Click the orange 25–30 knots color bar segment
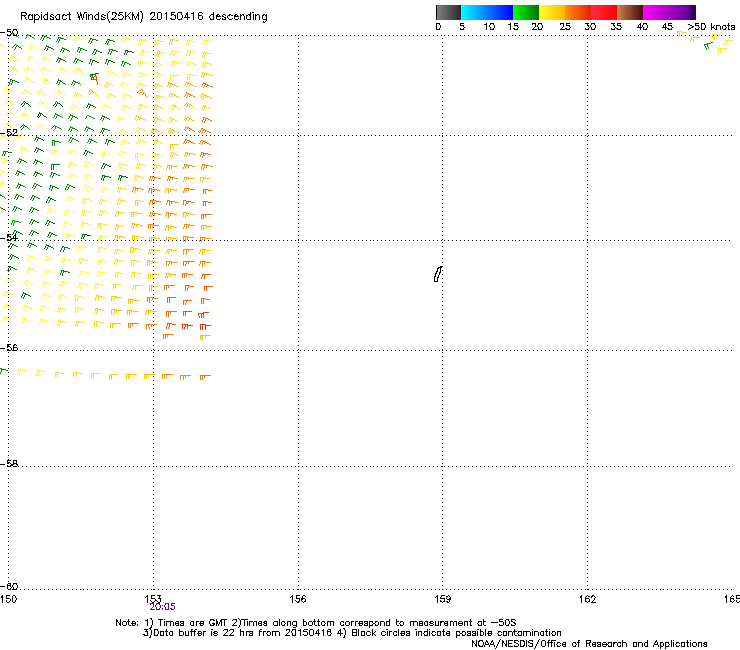Image resolution: width=740 pixels, height=650 pixels. (x=578, y=12)
